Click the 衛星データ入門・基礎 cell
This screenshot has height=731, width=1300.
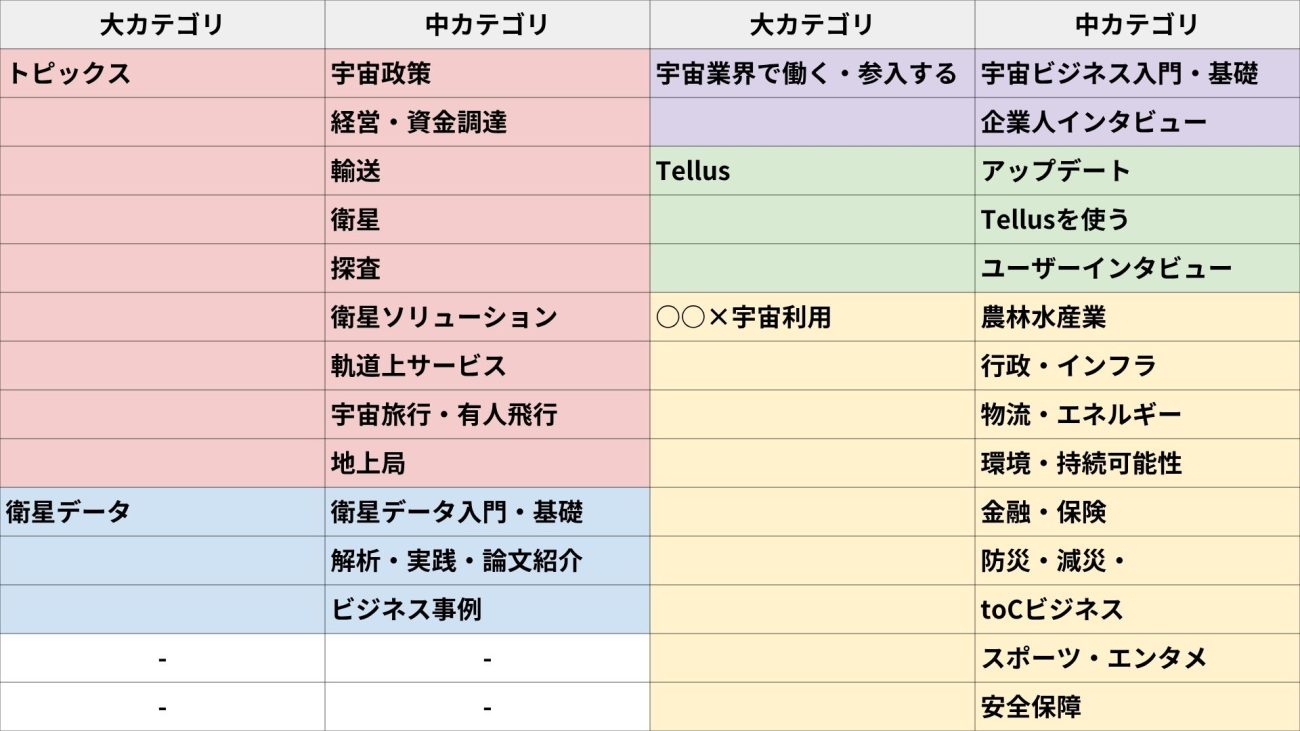(487, 512)
